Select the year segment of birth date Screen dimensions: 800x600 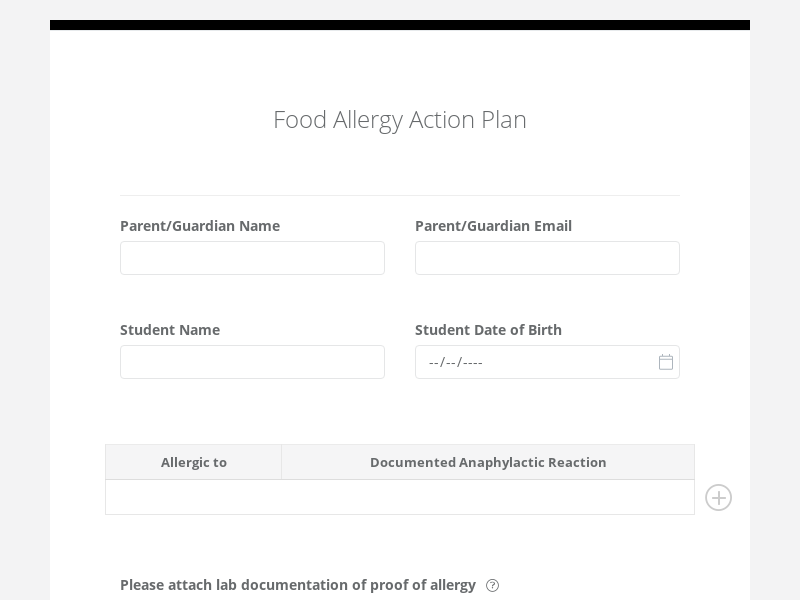coord(472,362)
